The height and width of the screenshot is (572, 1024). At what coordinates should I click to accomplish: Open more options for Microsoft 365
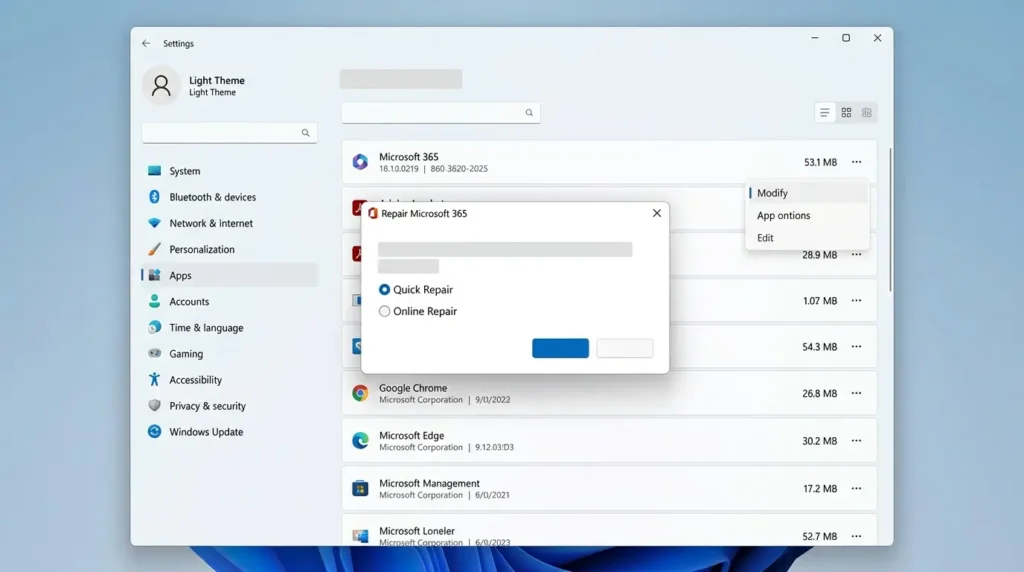click(x=856, y=162)
